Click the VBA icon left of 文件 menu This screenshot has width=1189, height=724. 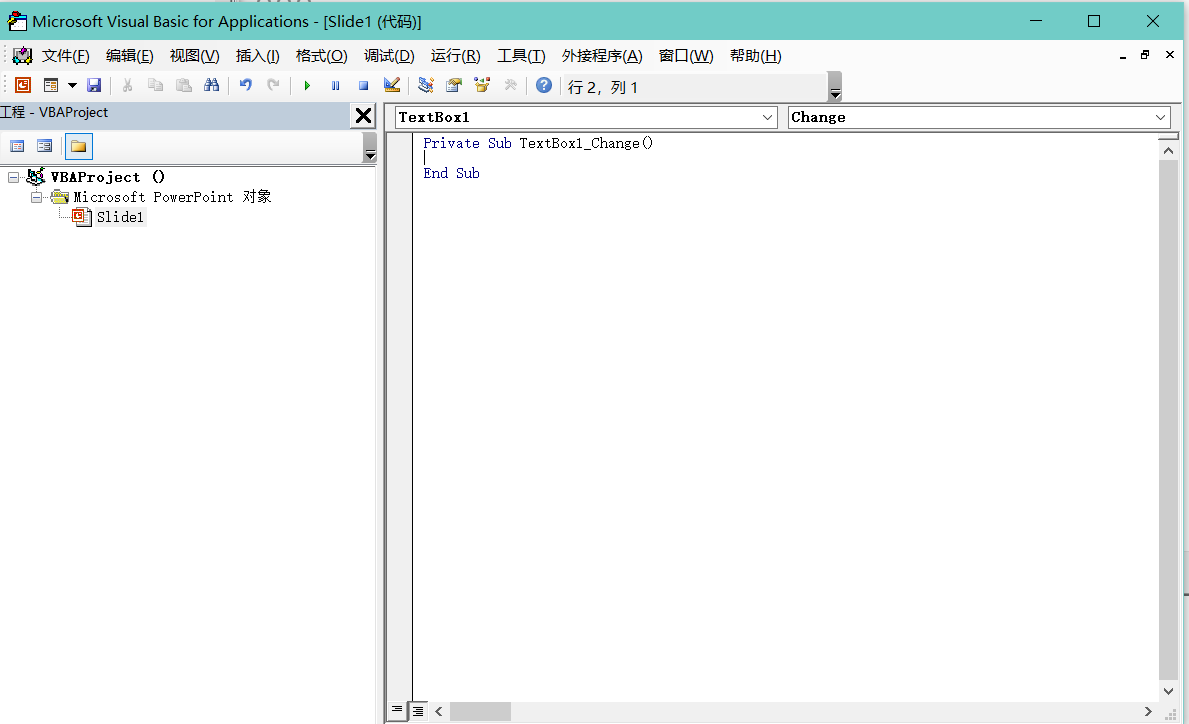coord(23,55)
